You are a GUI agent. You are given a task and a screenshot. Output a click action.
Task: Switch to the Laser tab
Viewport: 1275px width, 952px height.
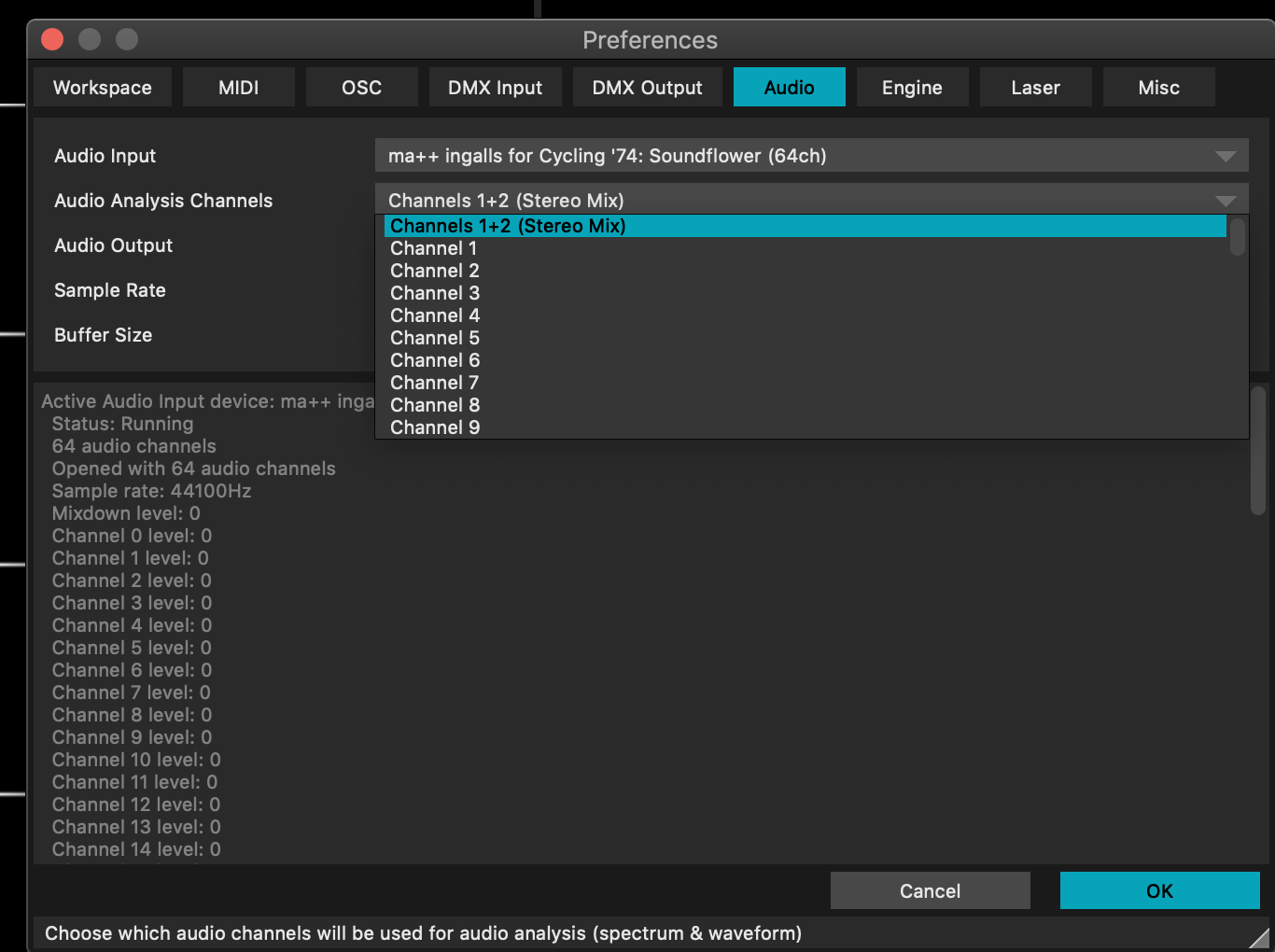(1035, 87)
